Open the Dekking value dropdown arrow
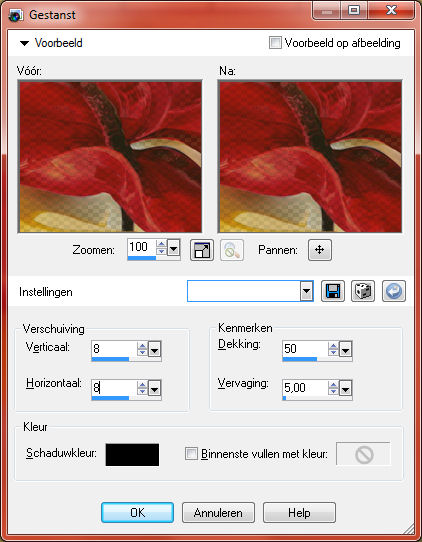422x542 pixels. tap(345, 349)
